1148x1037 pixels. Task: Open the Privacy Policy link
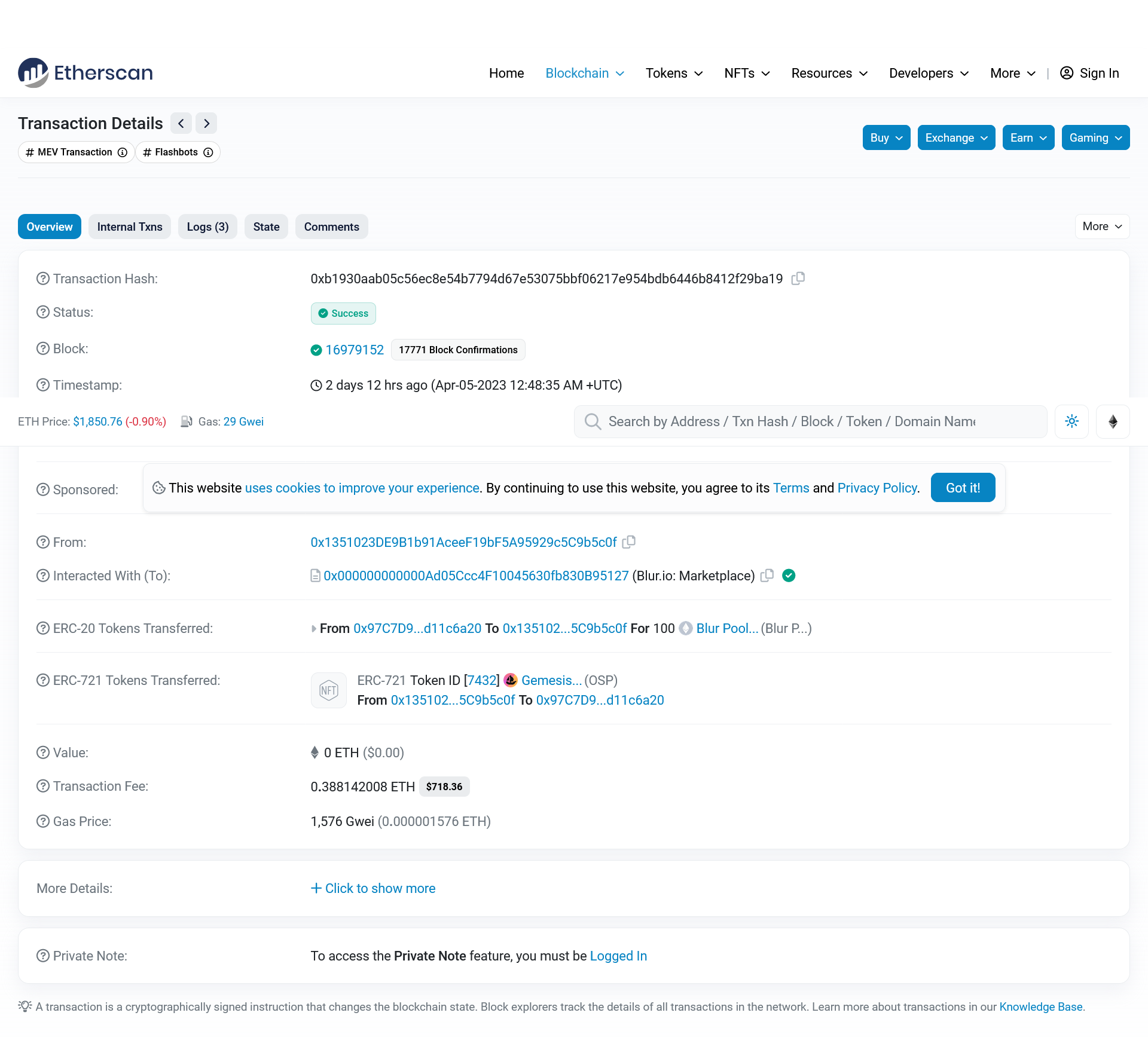click(x=877, y=488)
